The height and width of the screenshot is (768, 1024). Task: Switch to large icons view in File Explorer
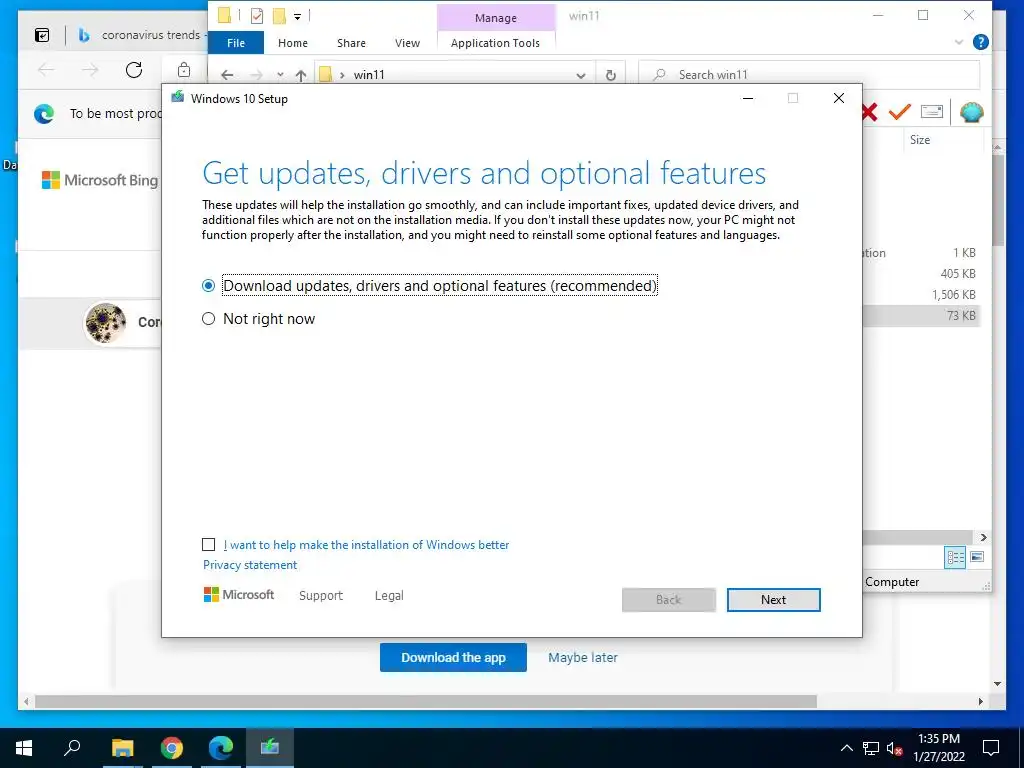tap(977, 557)
